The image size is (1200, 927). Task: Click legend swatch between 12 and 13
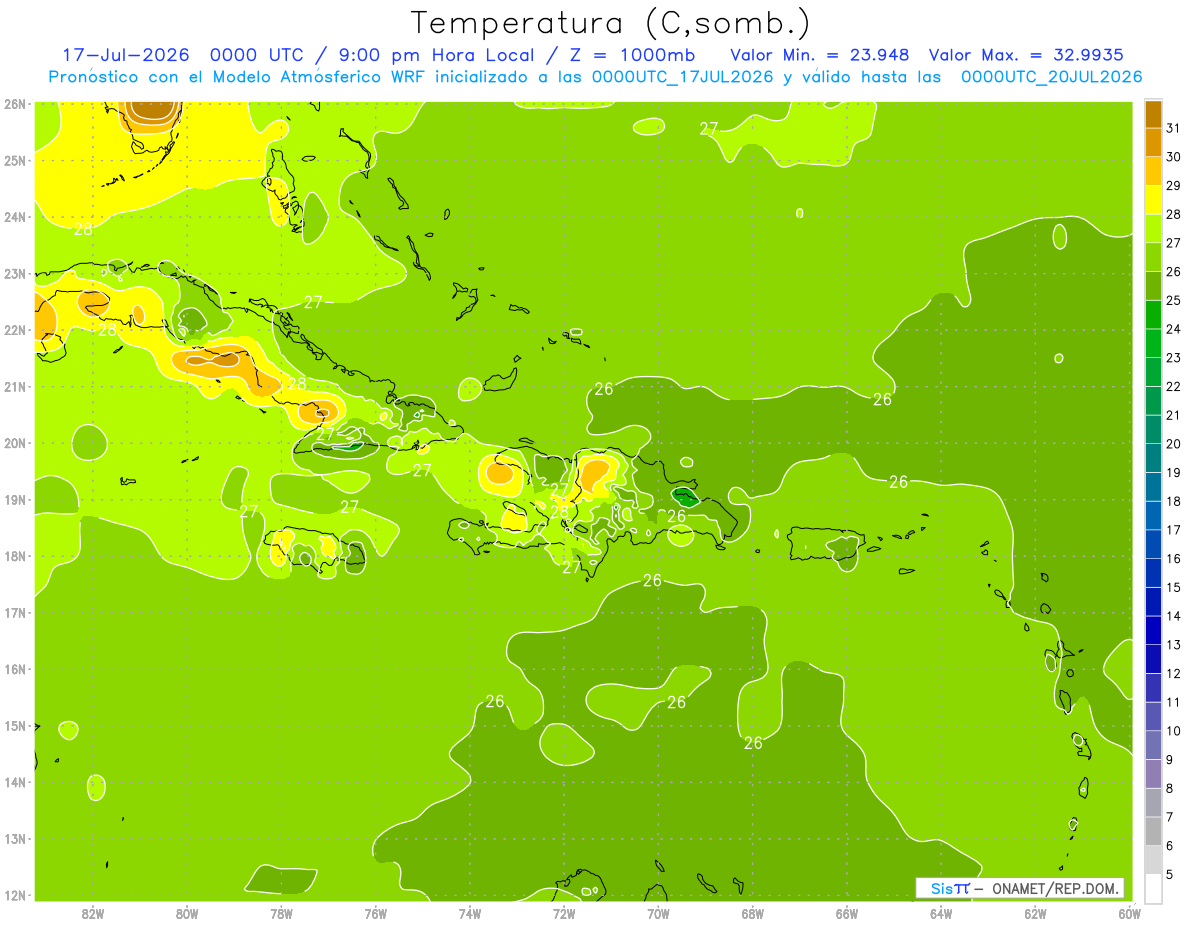tap(1153, 659)
